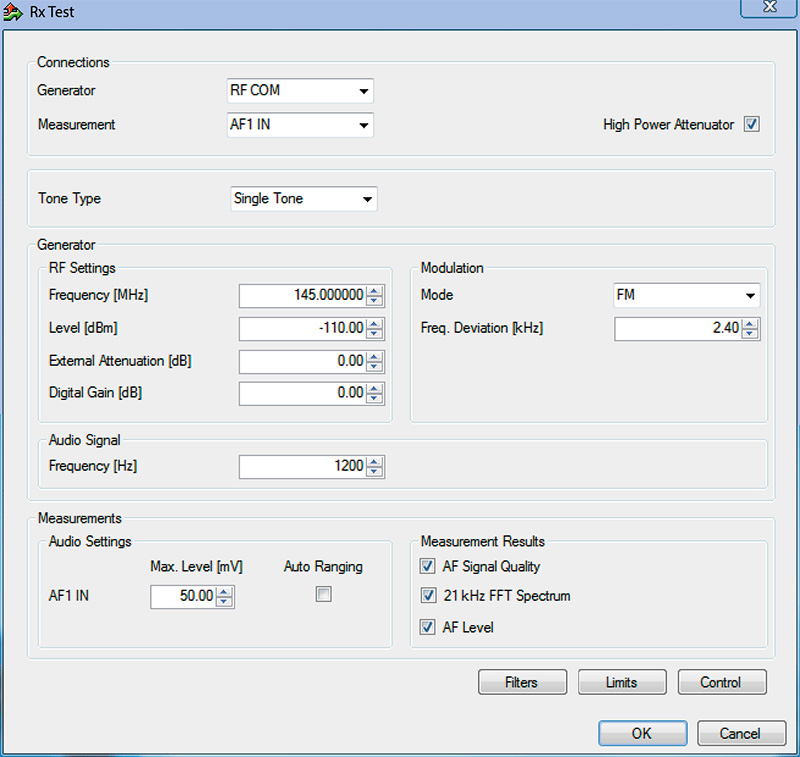Increase RF Frequency using up spinner arrow
Viewport: 800px width, 757px height.
tap(375, 291)
